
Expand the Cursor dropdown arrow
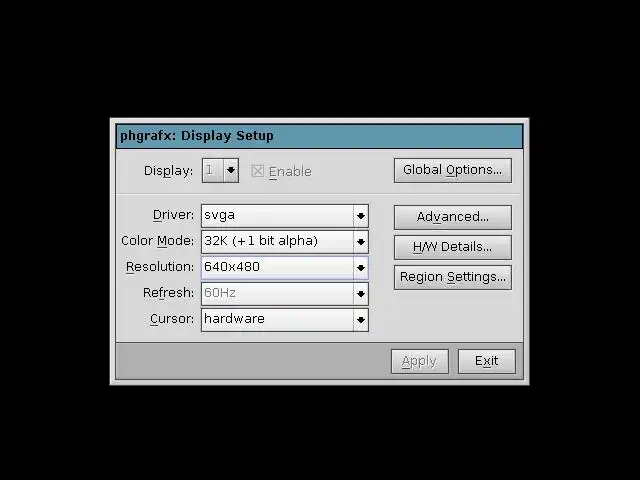[x=361, y=320]
